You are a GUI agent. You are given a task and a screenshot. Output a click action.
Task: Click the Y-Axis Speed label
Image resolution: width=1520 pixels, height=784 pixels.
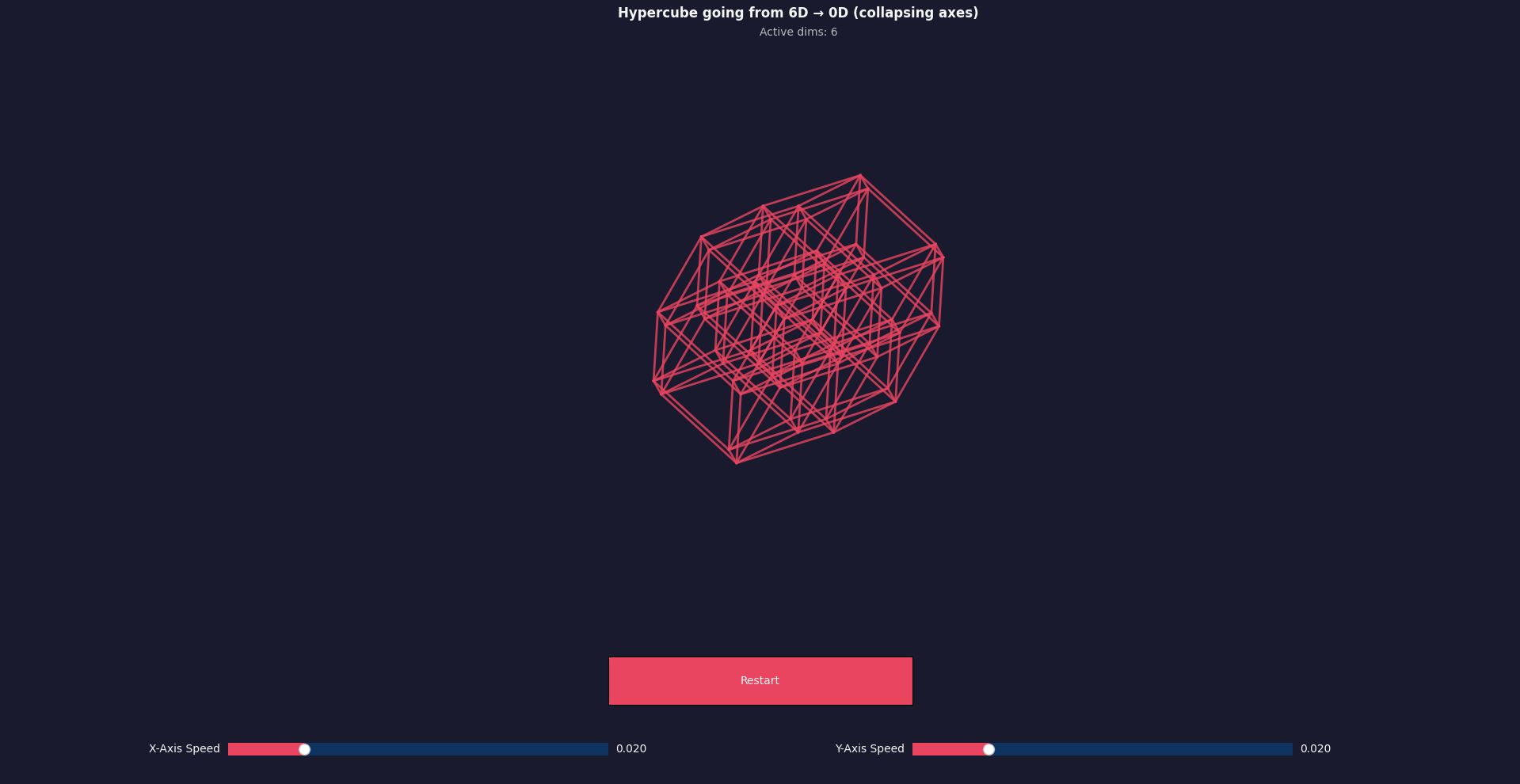pyautogui.click(x=870, y=748)
